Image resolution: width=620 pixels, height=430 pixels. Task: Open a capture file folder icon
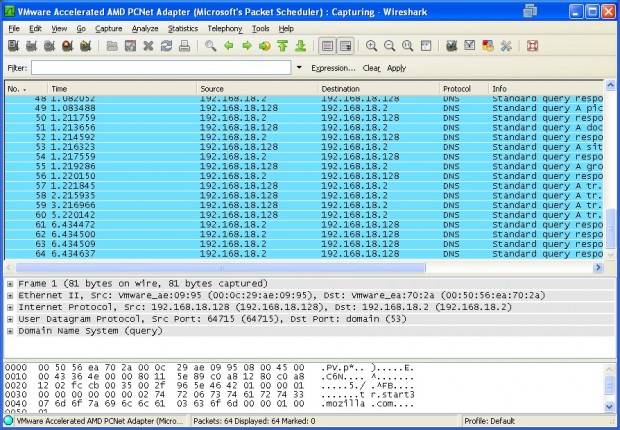tap(112, 46)
